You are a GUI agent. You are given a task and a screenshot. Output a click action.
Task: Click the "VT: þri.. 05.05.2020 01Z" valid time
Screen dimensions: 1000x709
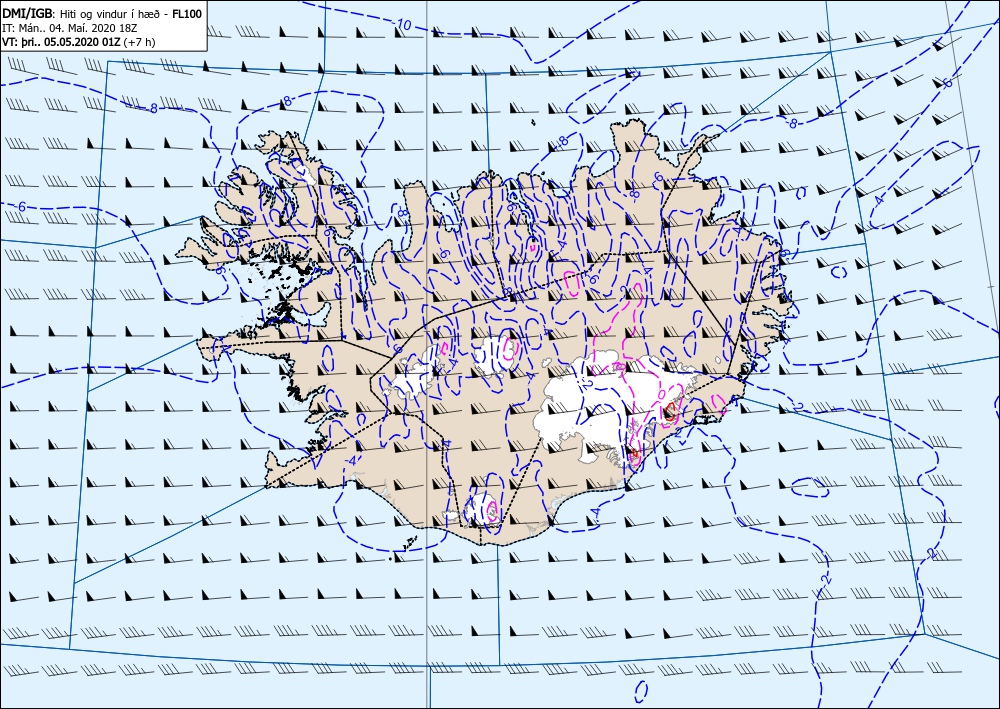(62, 42)
